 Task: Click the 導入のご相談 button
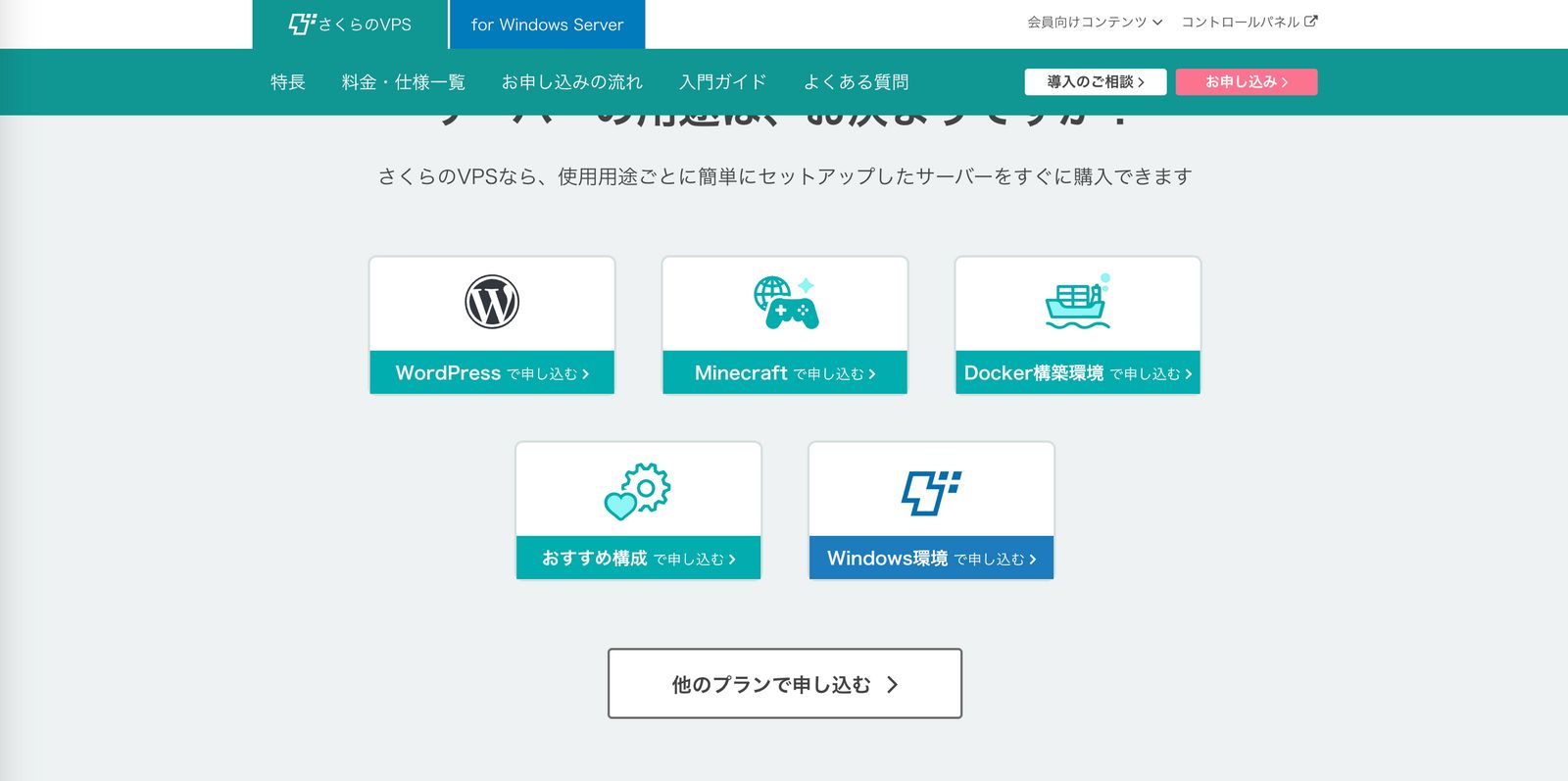1095,82
